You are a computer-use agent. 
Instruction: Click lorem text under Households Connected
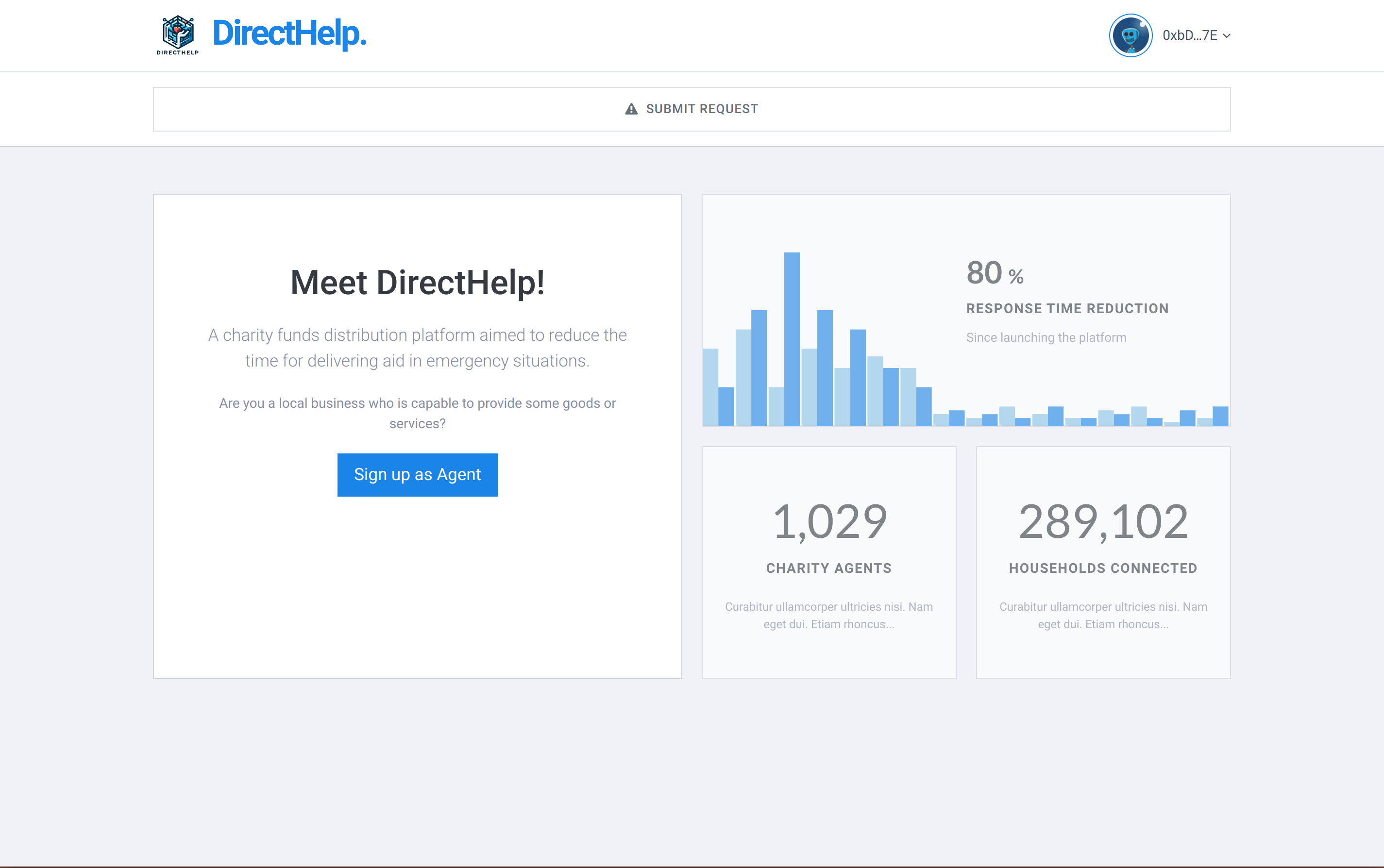tap(1103, 616)
